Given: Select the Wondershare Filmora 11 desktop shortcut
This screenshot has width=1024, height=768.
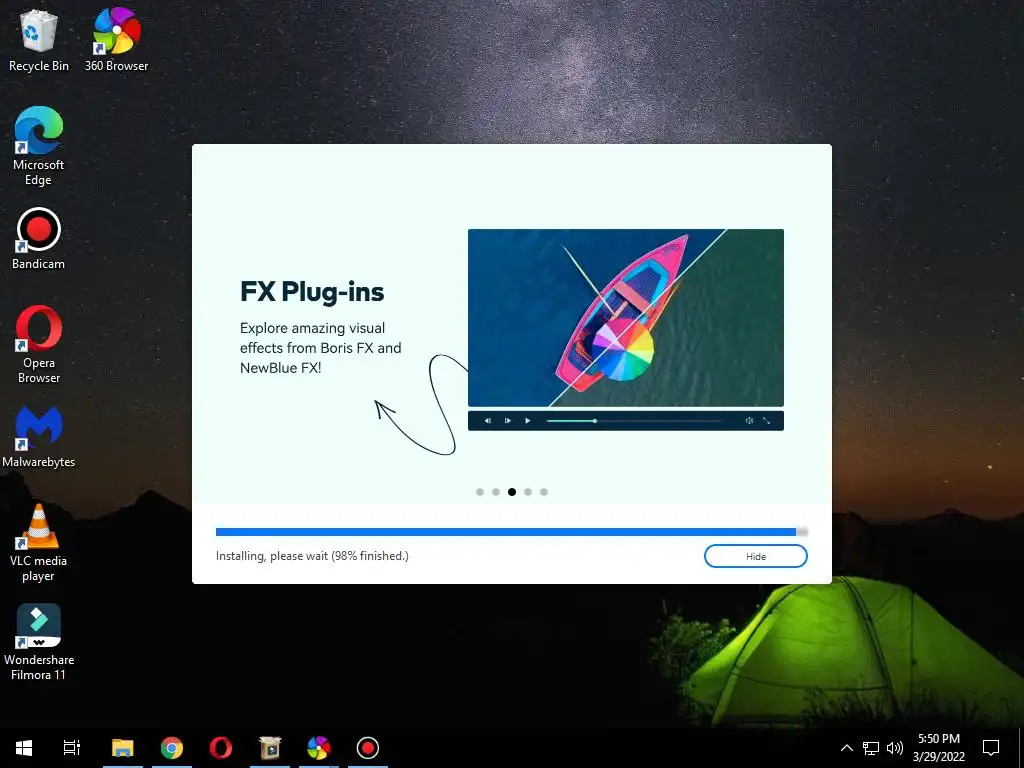Looking at the screenshot, I should tap(39, 642).
